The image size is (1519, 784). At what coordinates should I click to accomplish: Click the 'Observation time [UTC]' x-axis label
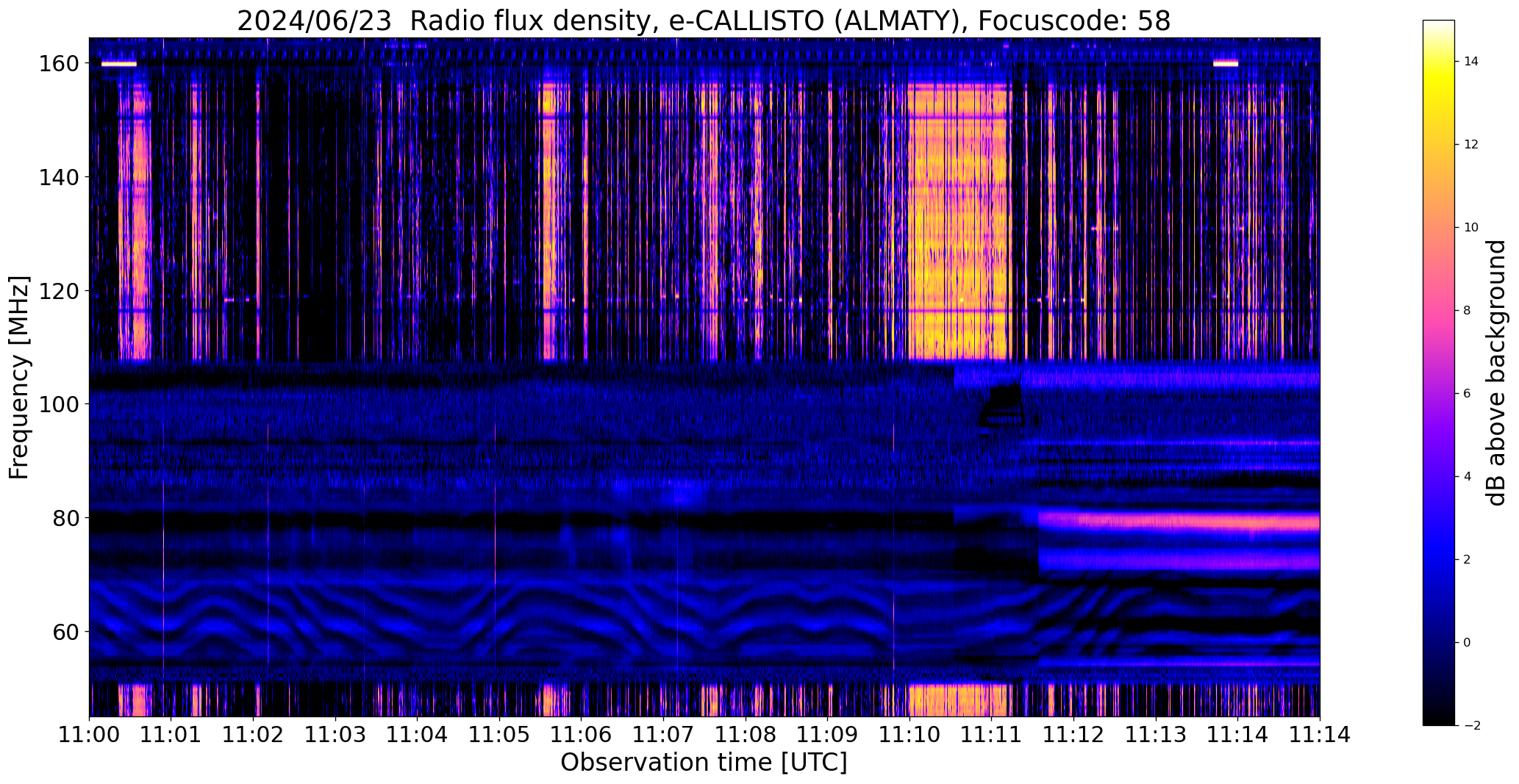coord(704,762)
